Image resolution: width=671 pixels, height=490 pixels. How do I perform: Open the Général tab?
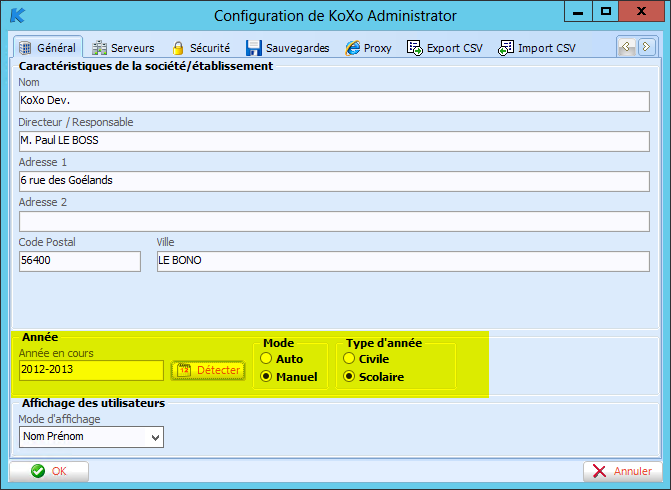click(x=48, y=47)
